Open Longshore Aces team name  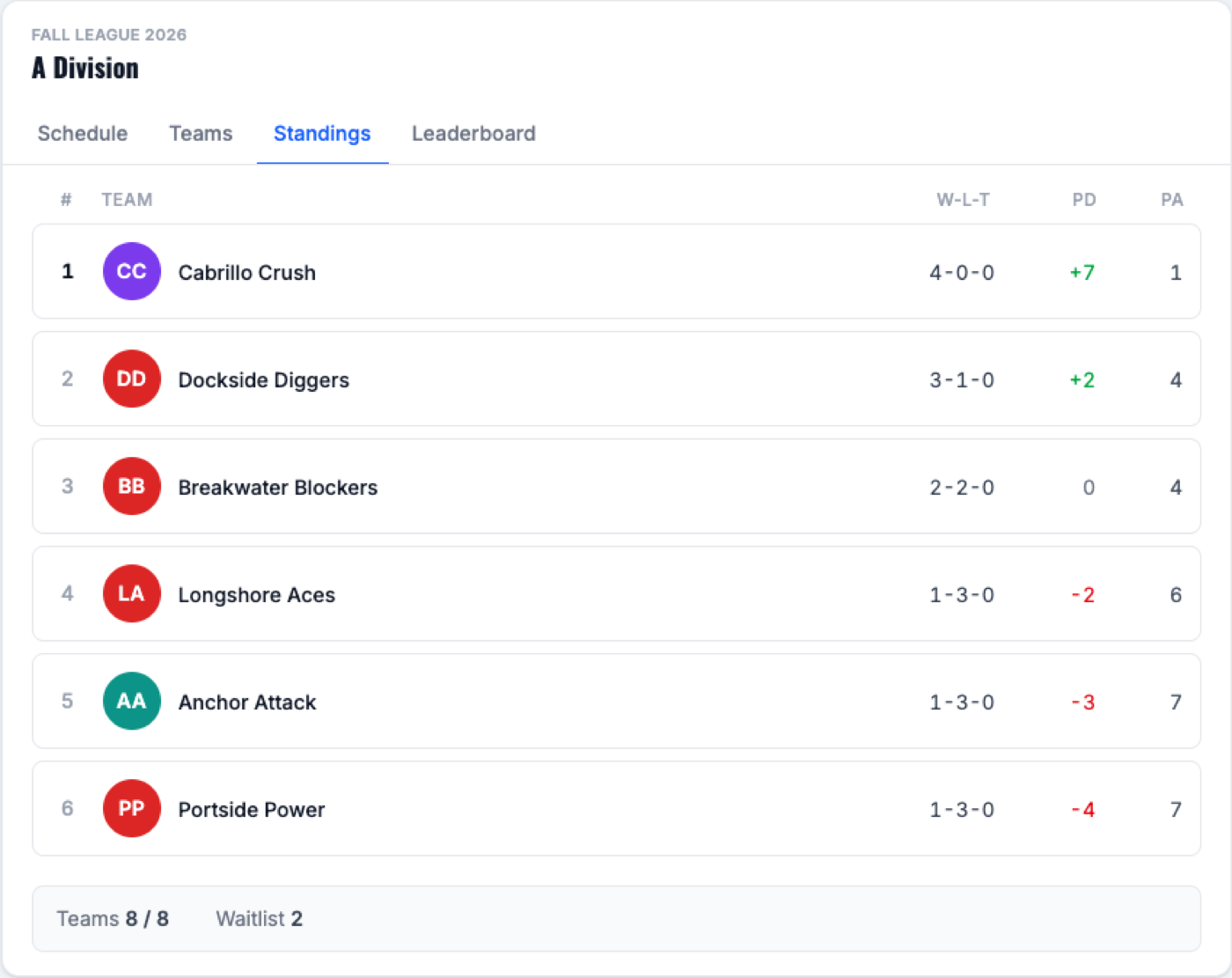pyautogui.click(x=257, y=595)
